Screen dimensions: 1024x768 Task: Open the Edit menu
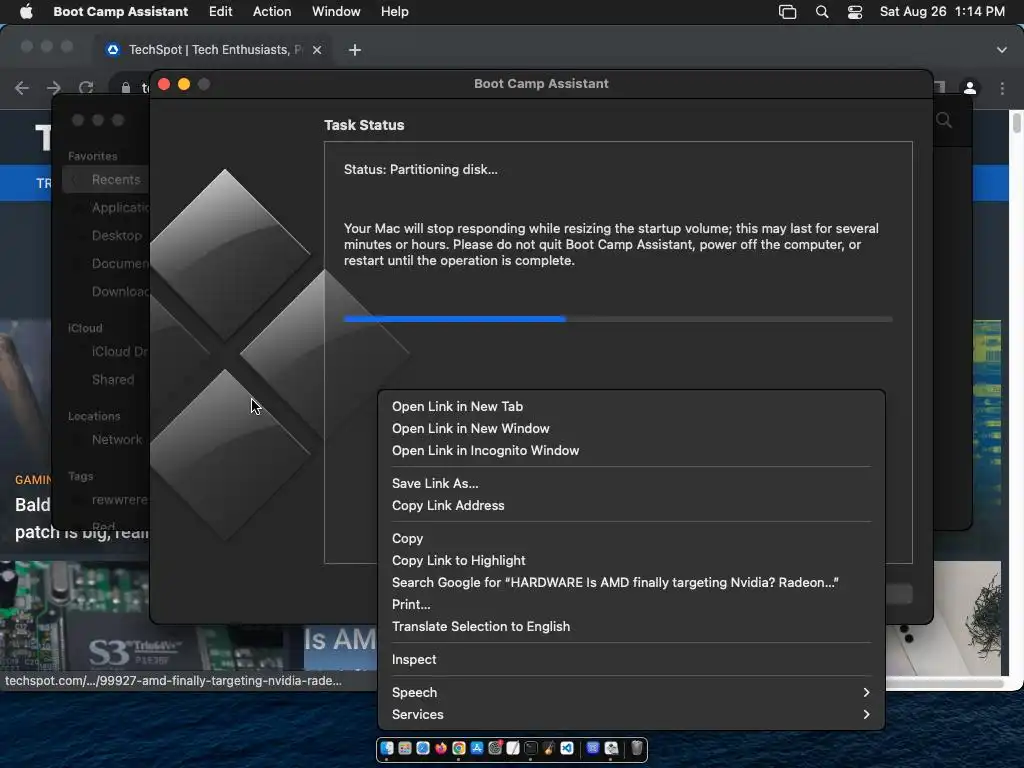tap(220, 11)
